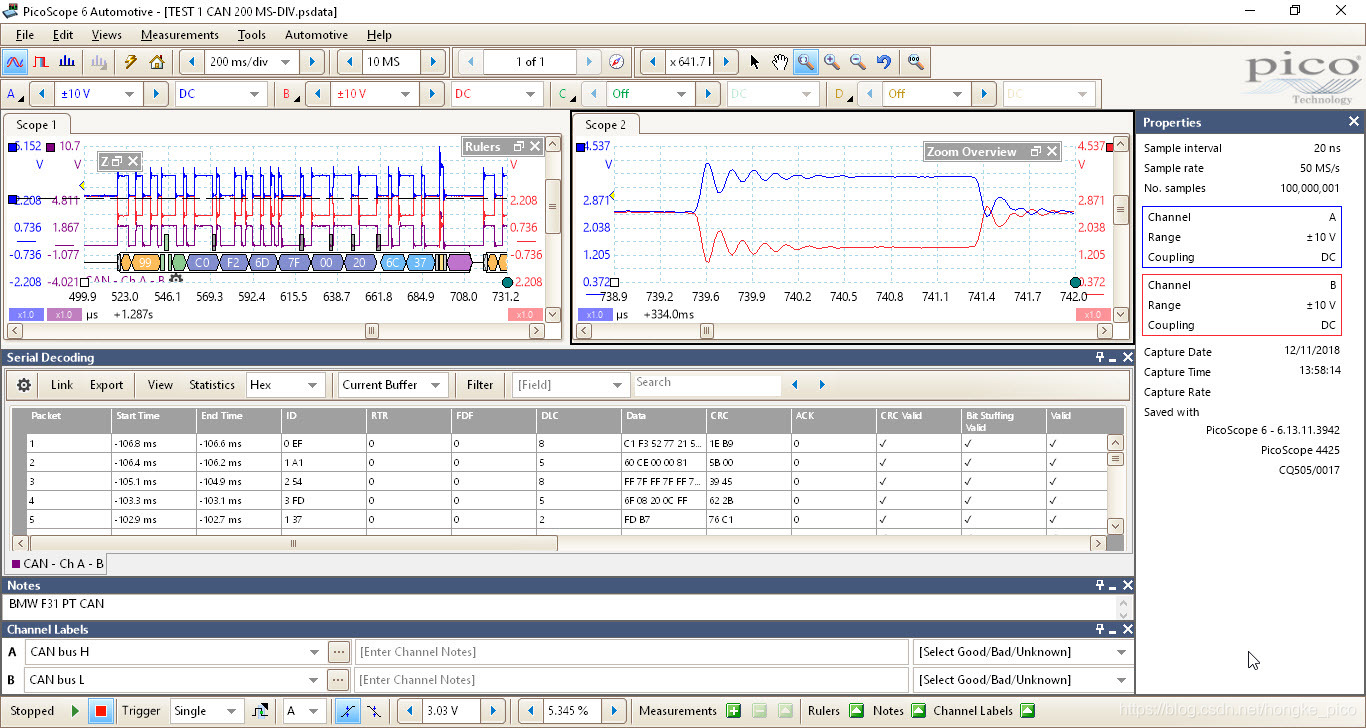This screenshot has height=728, width=1366.
Task: Switch to Scope Mode icon
Action: point(15,62)
